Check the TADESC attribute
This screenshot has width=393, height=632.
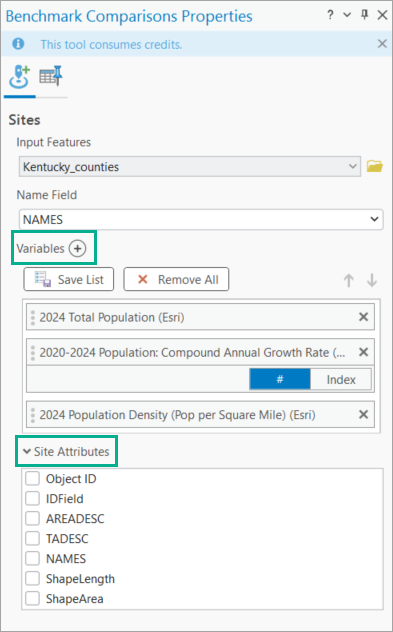pyautogui.click(x=32, y=538)
